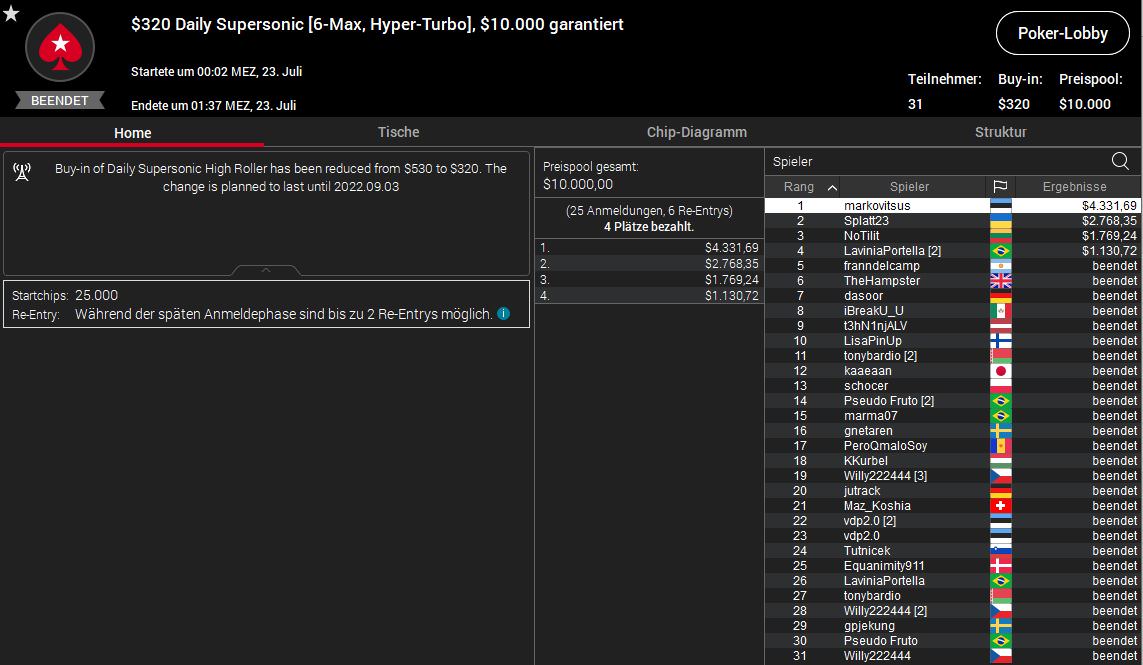1143x665 pixels.
Task: Click the Re-Entry info icon
Action: click(x=503, y=314)
